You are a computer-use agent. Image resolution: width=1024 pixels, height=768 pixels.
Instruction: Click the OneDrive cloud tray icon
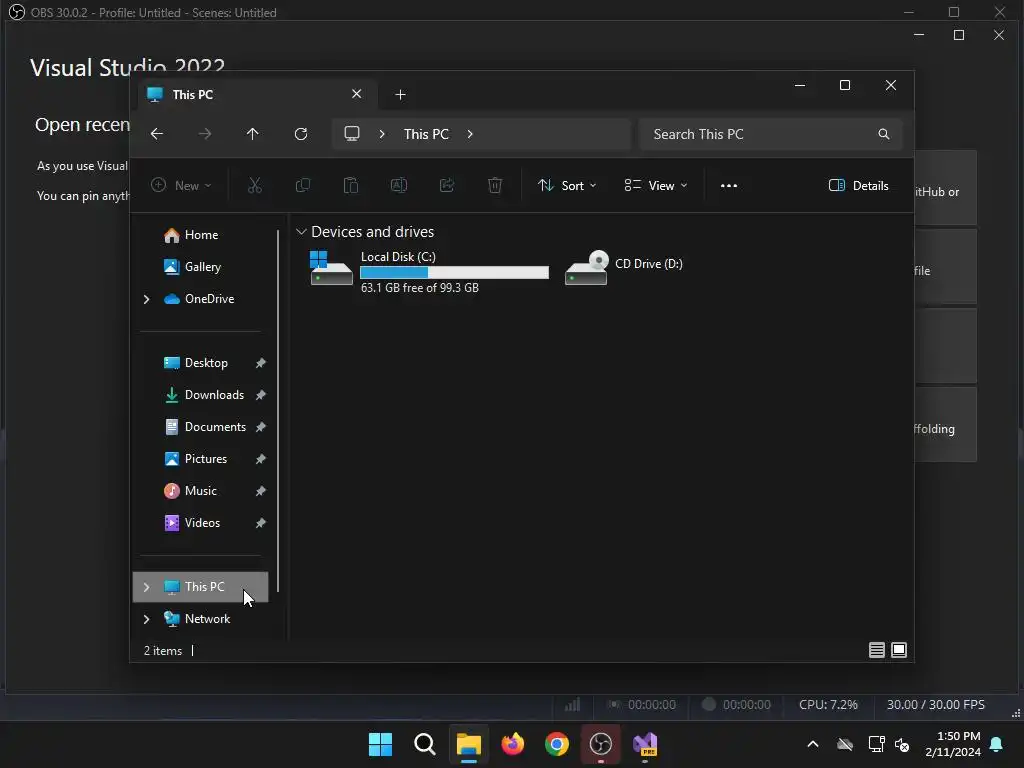(845, 744)
